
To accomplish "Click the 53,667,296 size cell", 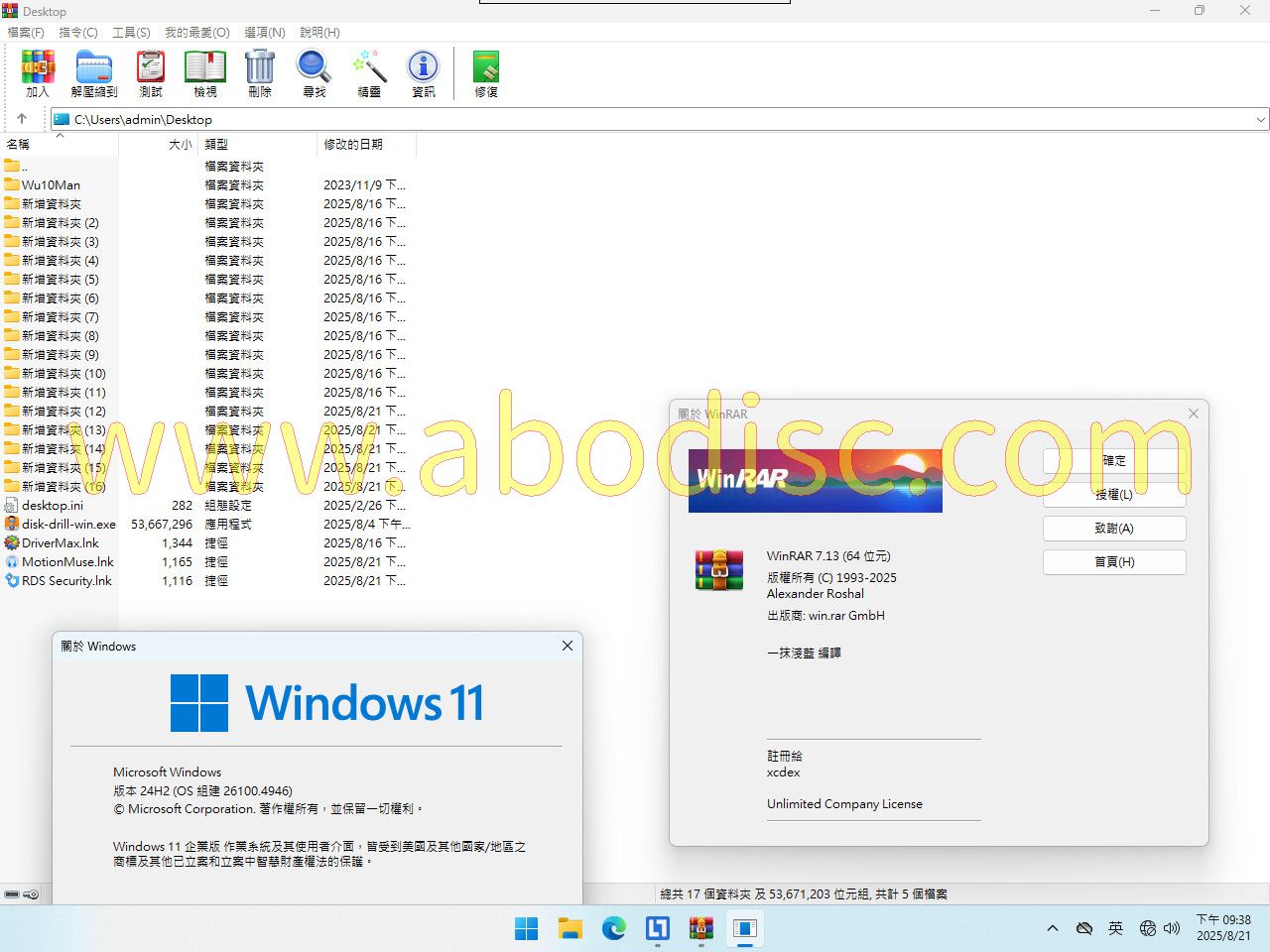I will point(162,524).
